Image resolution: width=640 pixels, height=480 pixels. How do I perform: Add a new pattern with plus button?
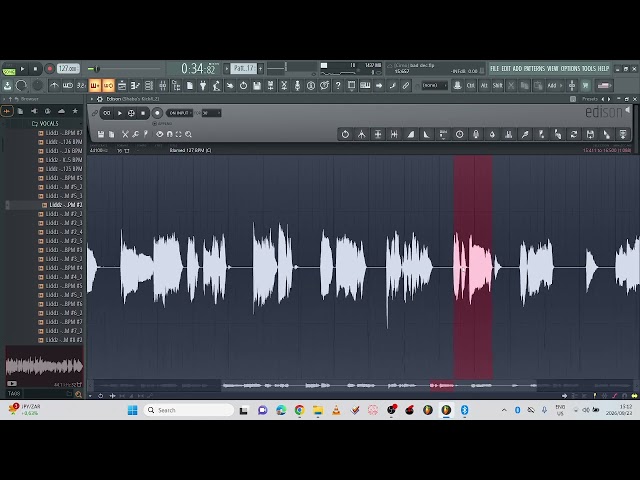pyautogui.click(x=260, y=68)
